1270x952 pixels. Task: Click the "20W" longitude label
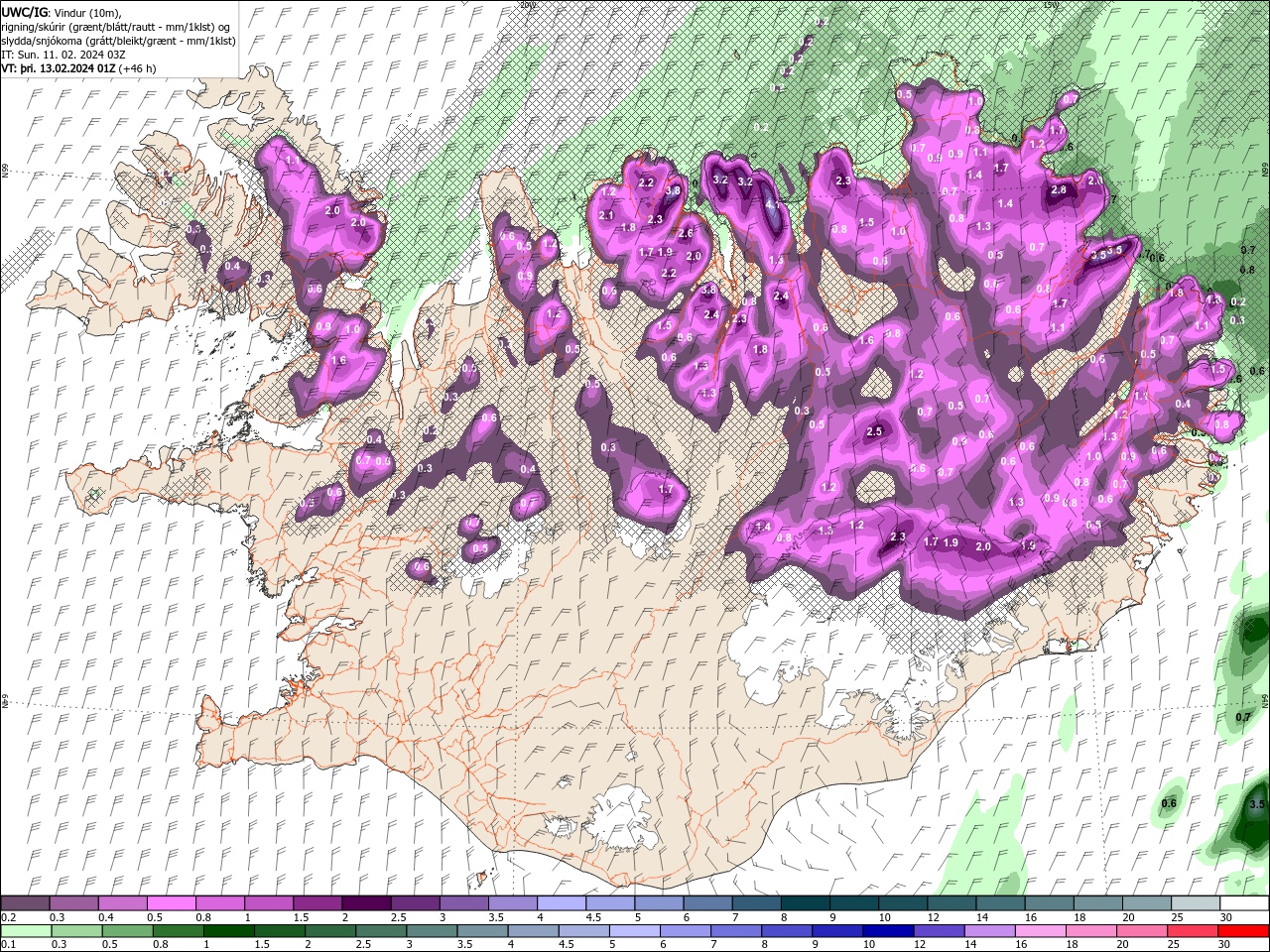(527, 5)
